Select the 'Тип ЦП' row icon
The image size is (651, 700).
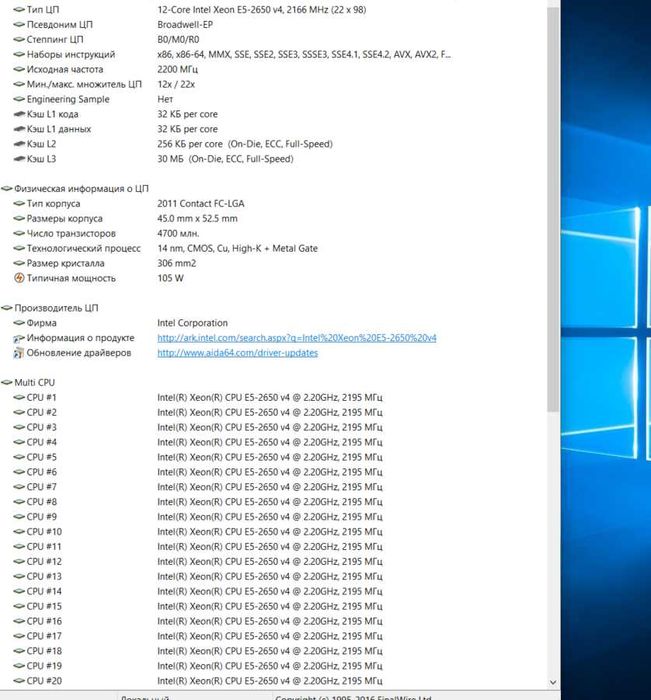point(19,9)
